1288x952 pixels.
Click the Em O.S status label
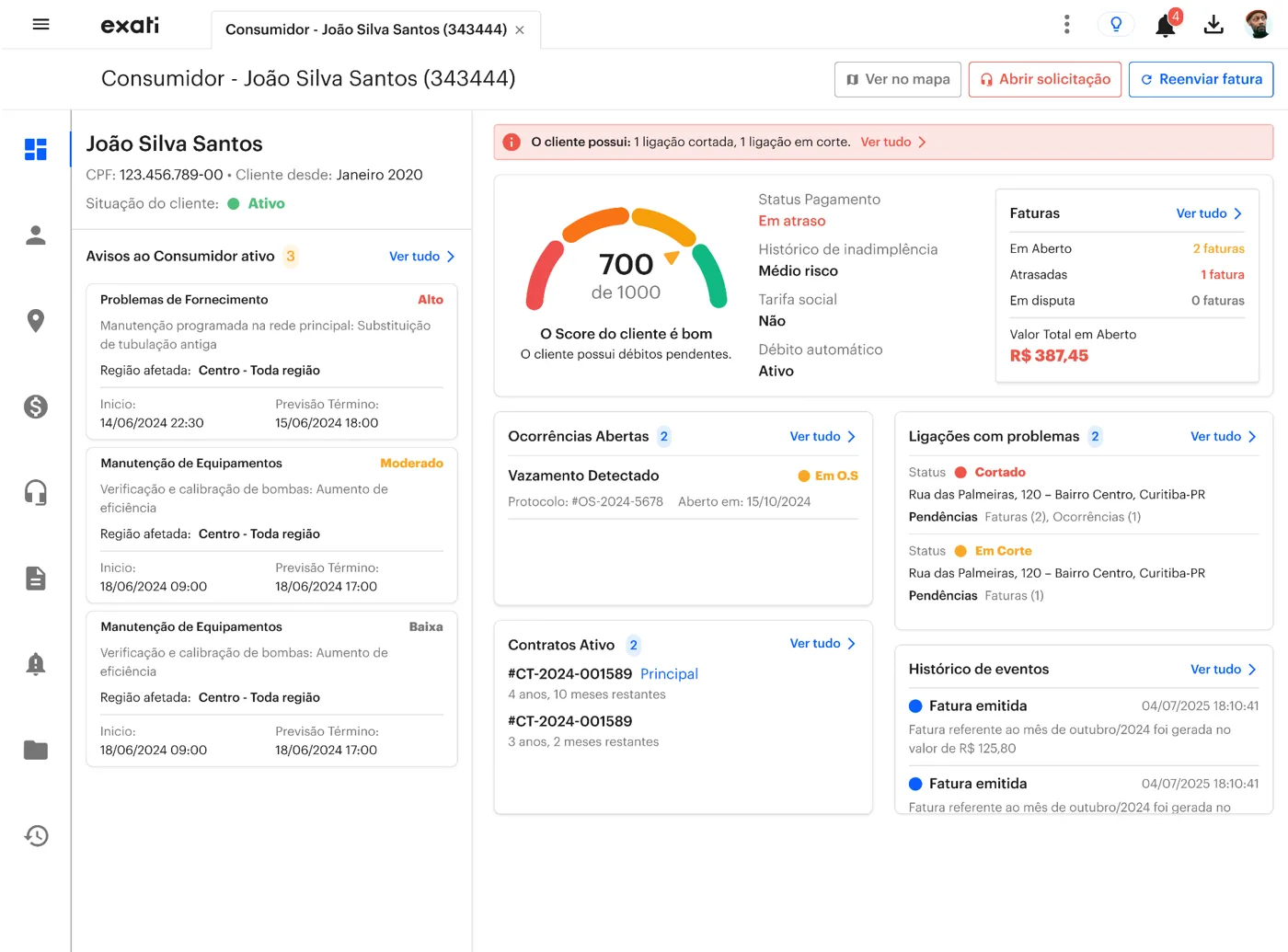coord(827,476)
